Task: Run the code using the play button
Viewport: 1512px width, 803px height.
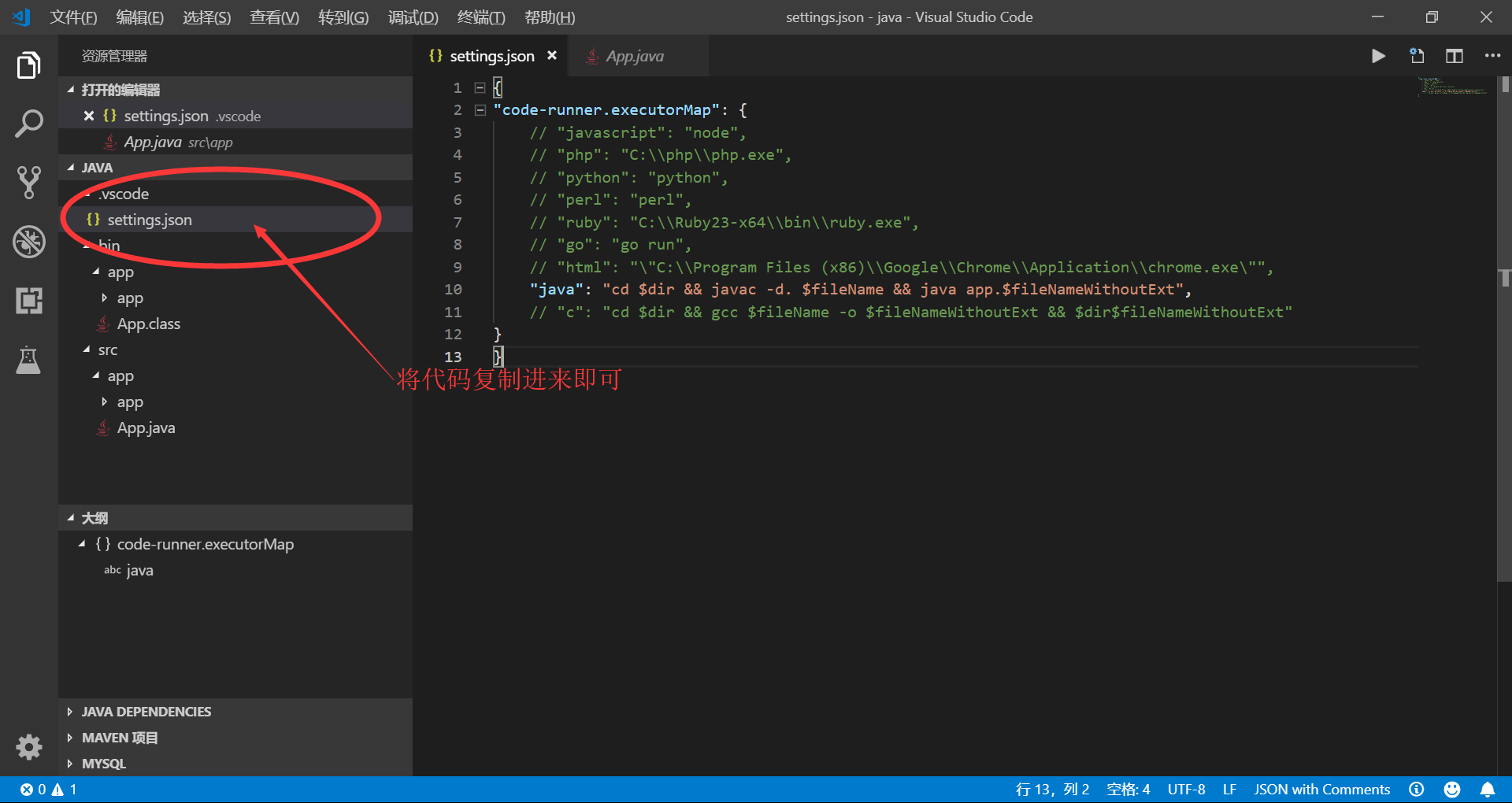Action: 1377,56
